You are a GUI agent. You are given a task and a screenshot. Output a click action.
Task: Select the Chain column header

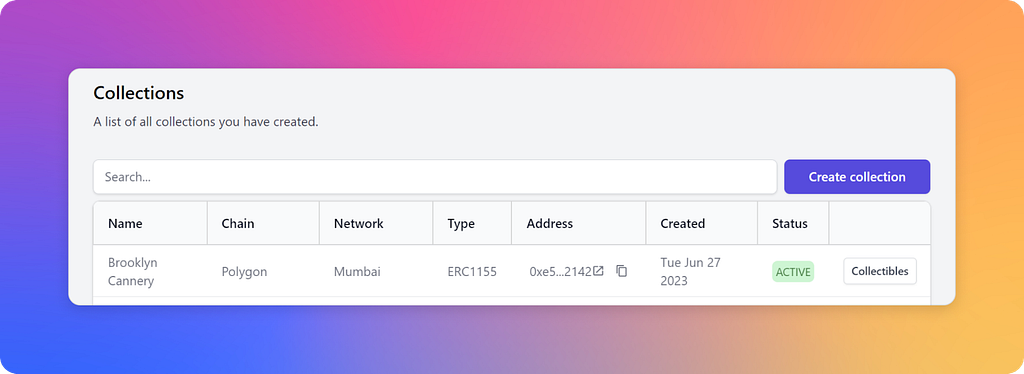pyautogui.click(x=238, y=223)
